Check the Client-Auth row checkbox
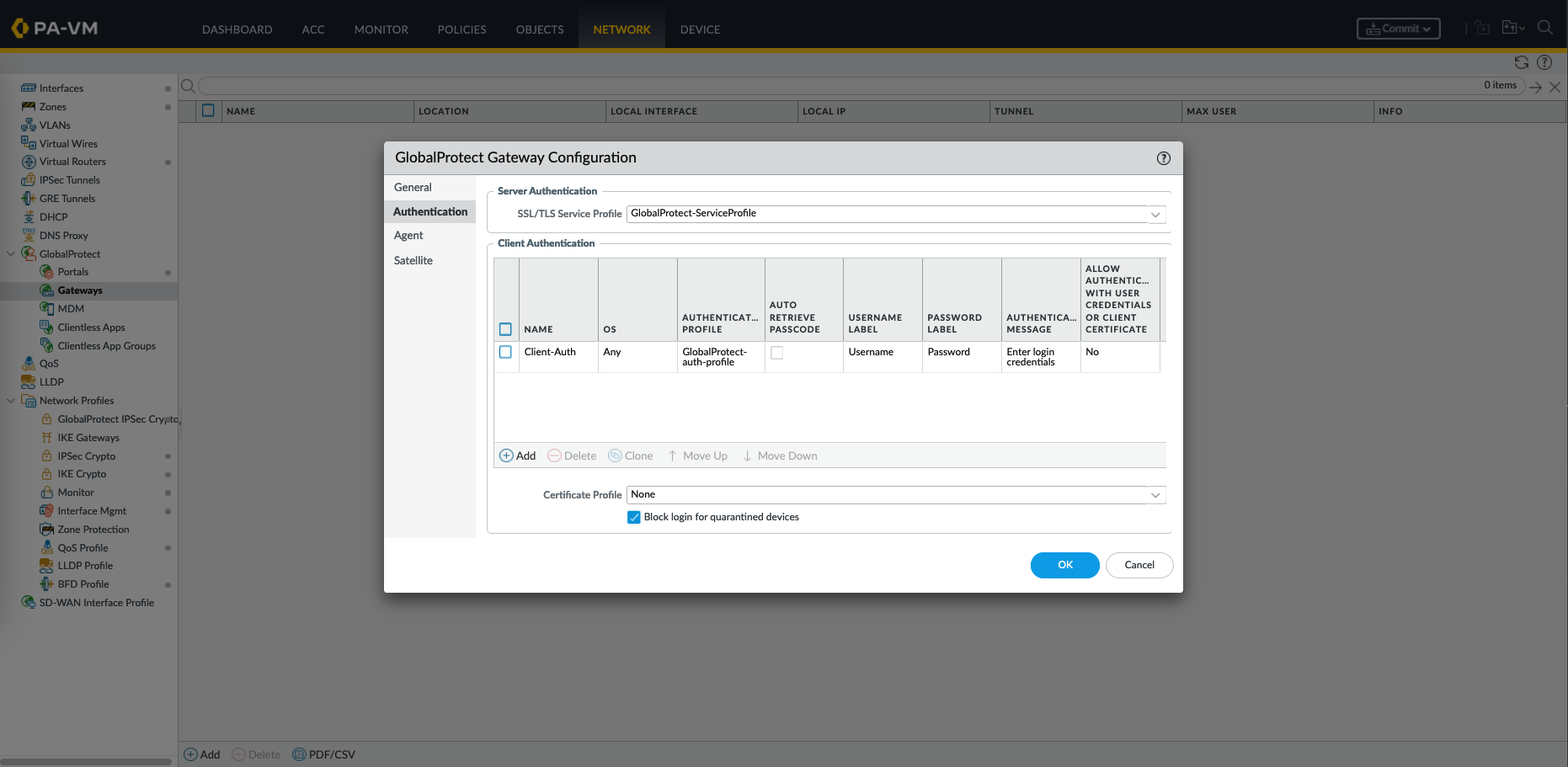The image size is (1568, 767). pyautogui.click(x=505, y=352)
